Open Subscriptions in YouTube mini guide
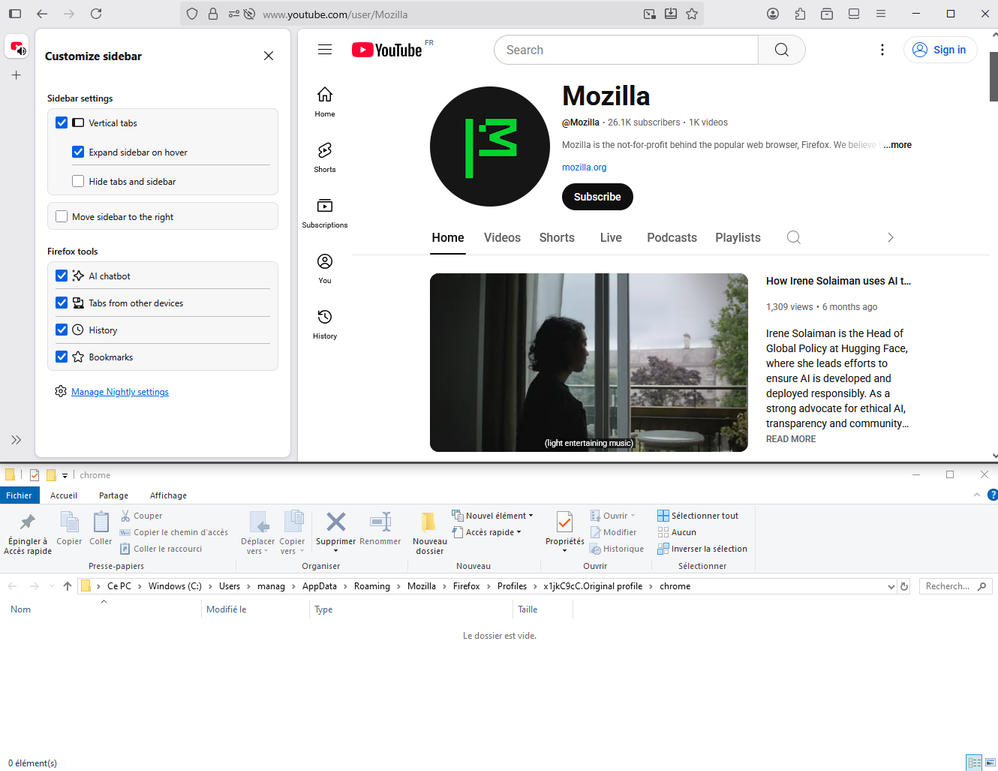 tap(325, 213)
